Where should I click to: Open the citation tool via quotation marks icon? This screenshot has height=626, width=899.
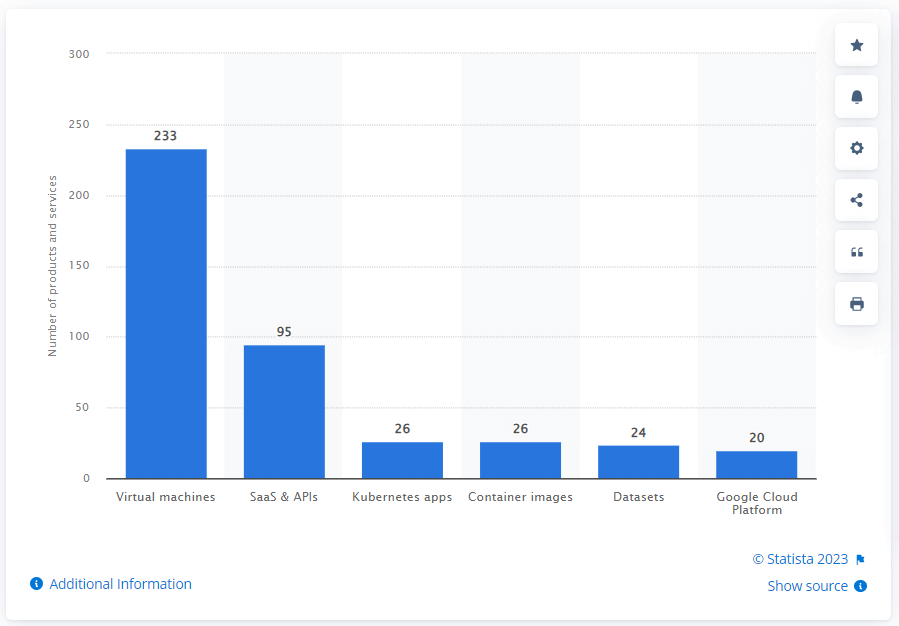[856, 251]
